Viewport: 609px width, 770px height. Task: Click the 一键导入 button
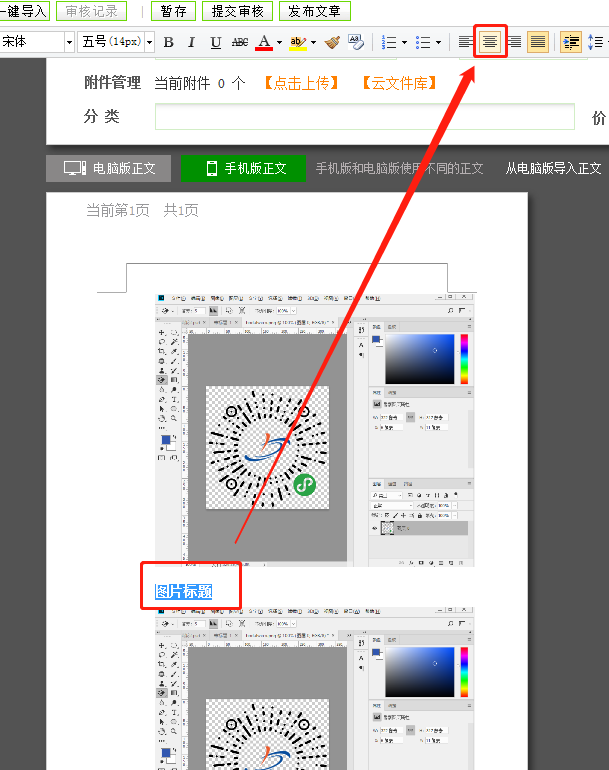[25, 11]
